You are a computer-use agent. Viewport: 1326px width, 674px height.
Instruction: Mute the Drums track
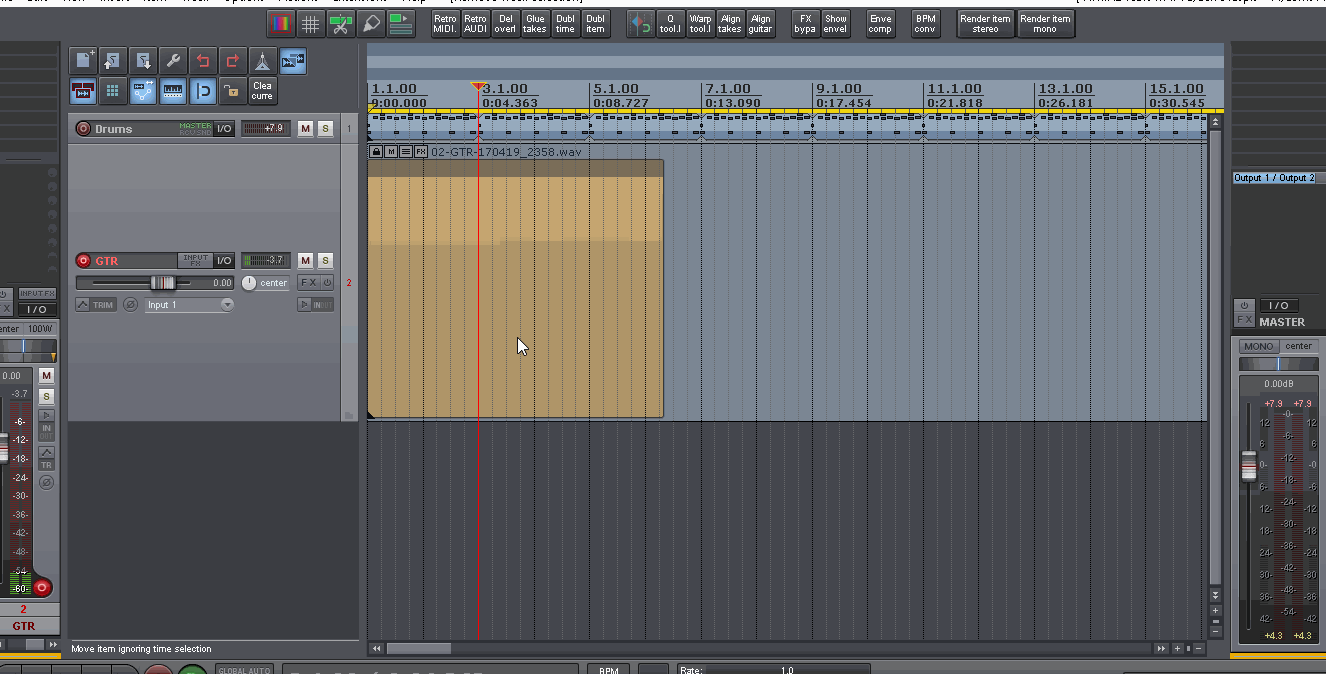pos(306,128)
